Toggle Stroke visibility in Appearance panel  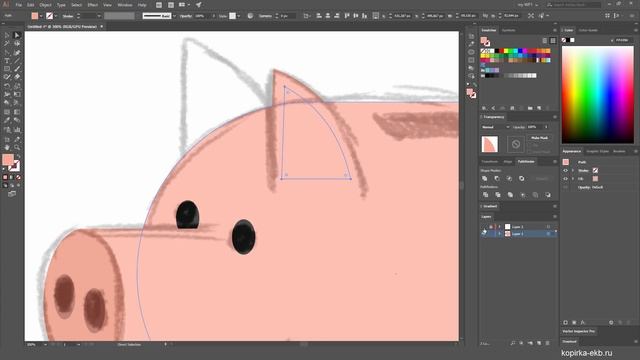pyautogui.click(x=566, y=171)
